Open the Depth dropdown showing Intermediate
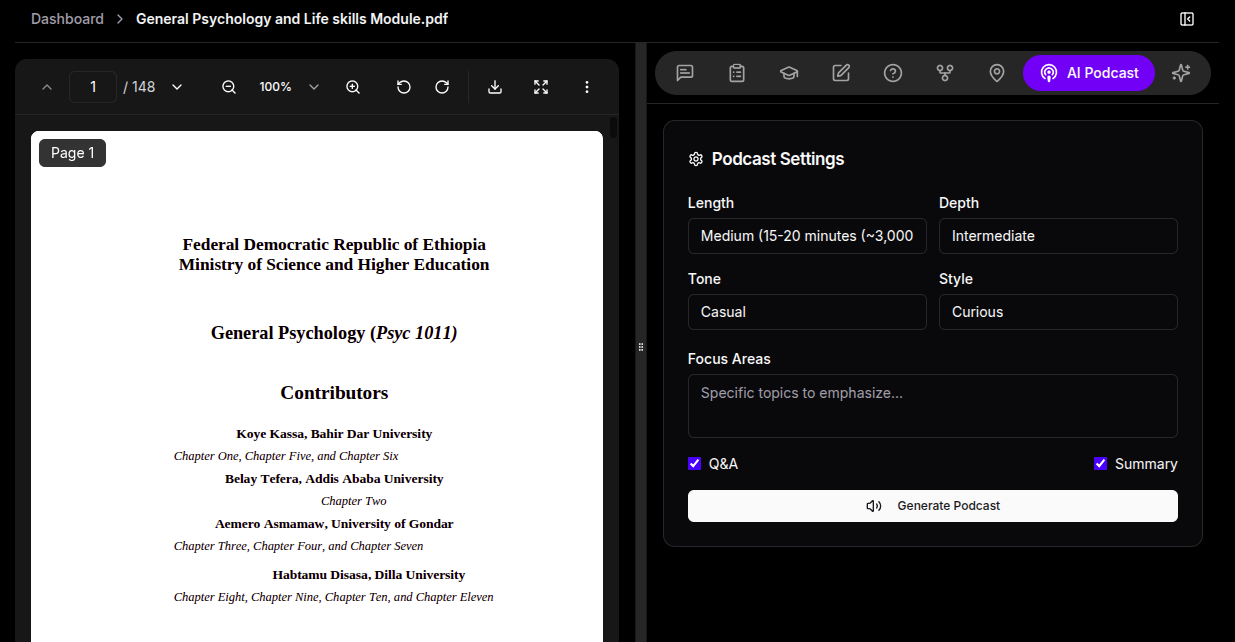1235x642 pixels. 1058,236
